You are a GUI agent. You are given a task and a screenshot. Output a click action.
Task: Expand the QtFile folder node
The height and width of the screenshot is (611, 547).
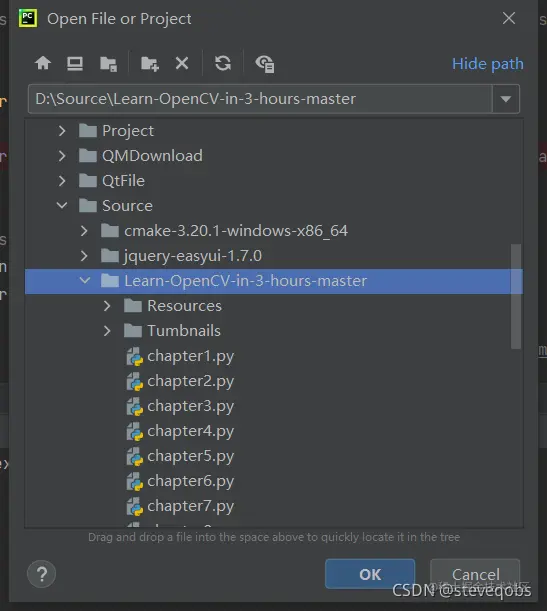click(x=62, y=181)
